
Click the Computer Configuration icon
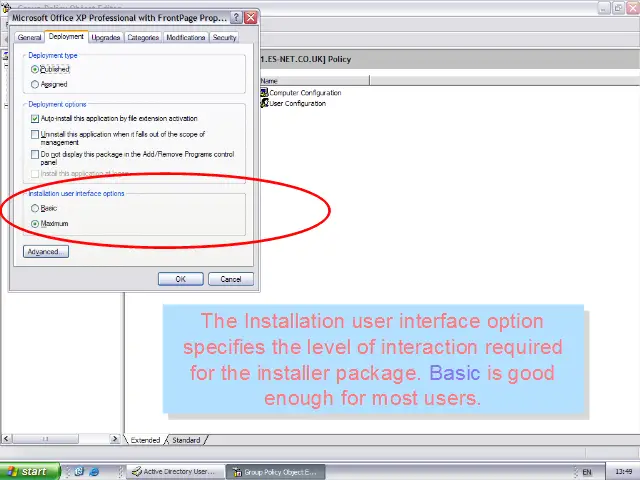(264, 92)
